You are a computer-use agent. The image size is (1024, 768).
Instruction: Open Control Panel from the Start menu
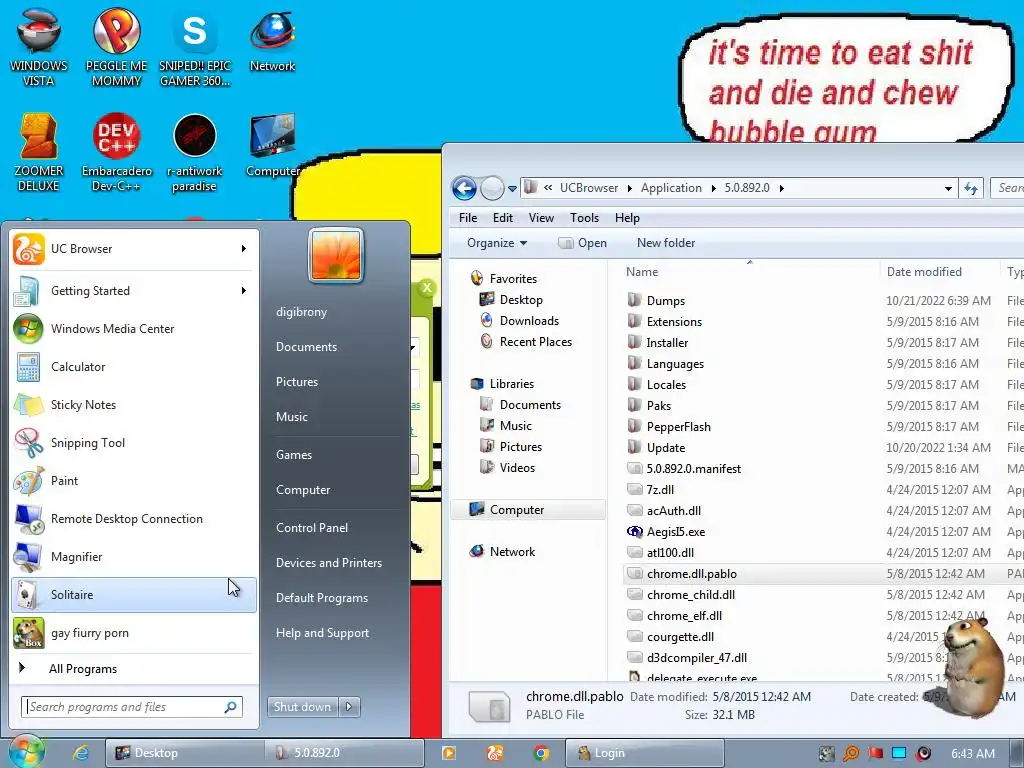(x=312, y=528)
